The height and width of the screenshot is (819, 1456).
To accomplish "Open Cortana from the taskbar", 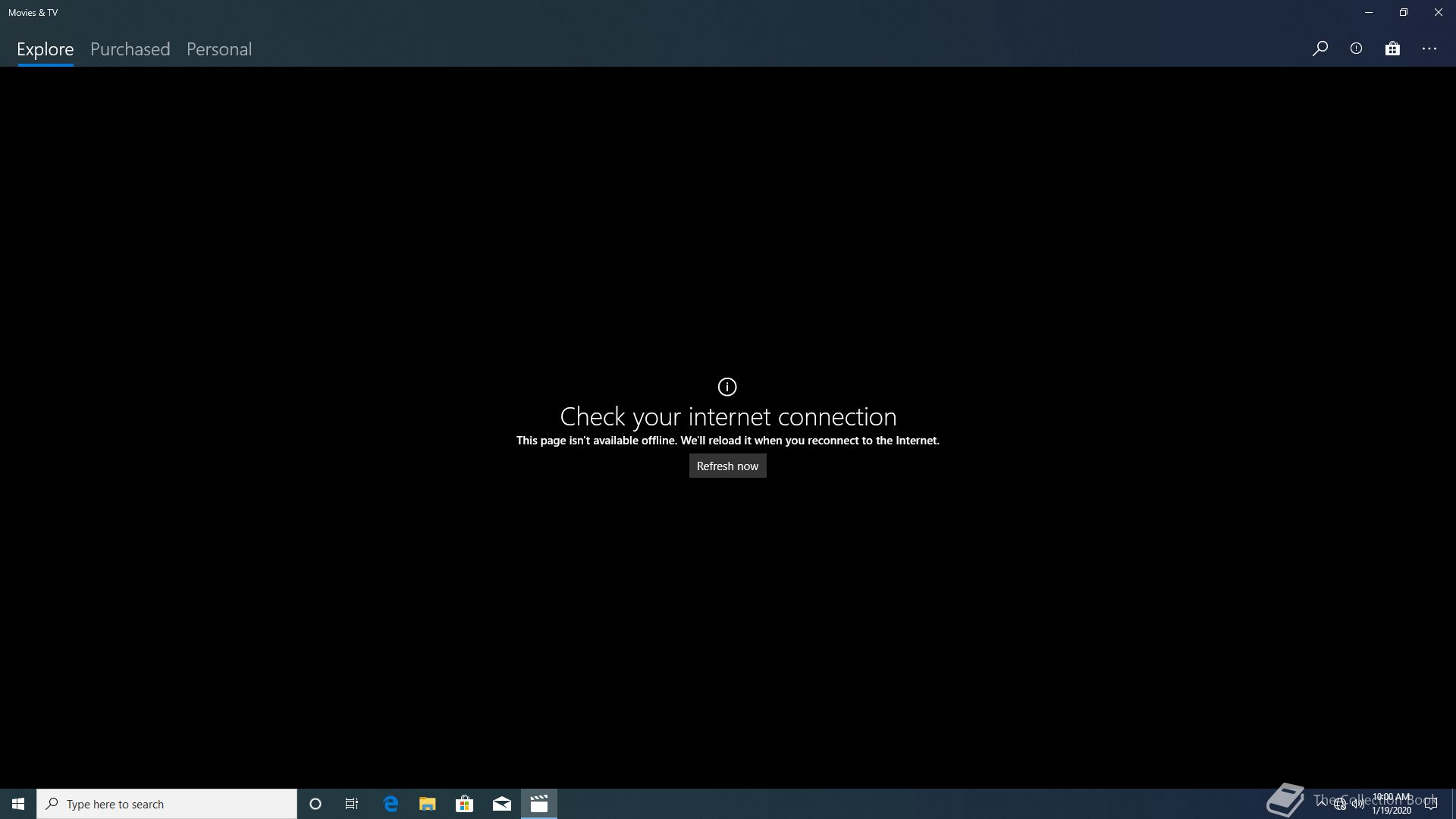I will (x=315, y=804).
